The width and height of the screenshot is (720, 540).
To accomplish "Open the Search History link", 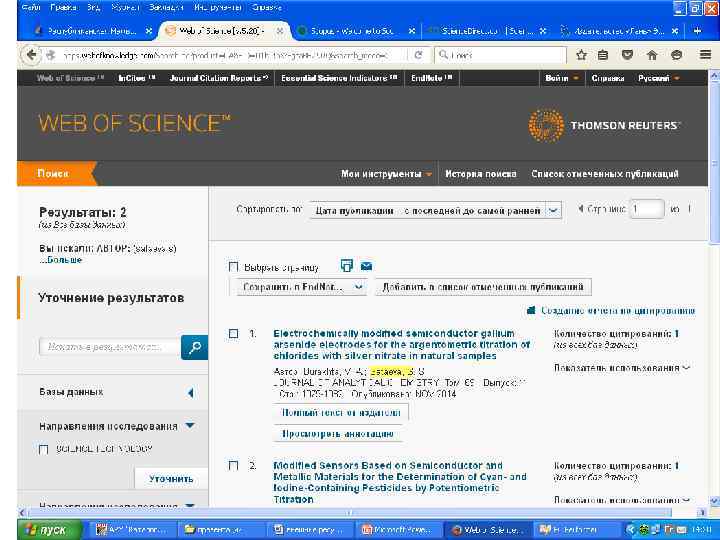I will tap(481, 174).
